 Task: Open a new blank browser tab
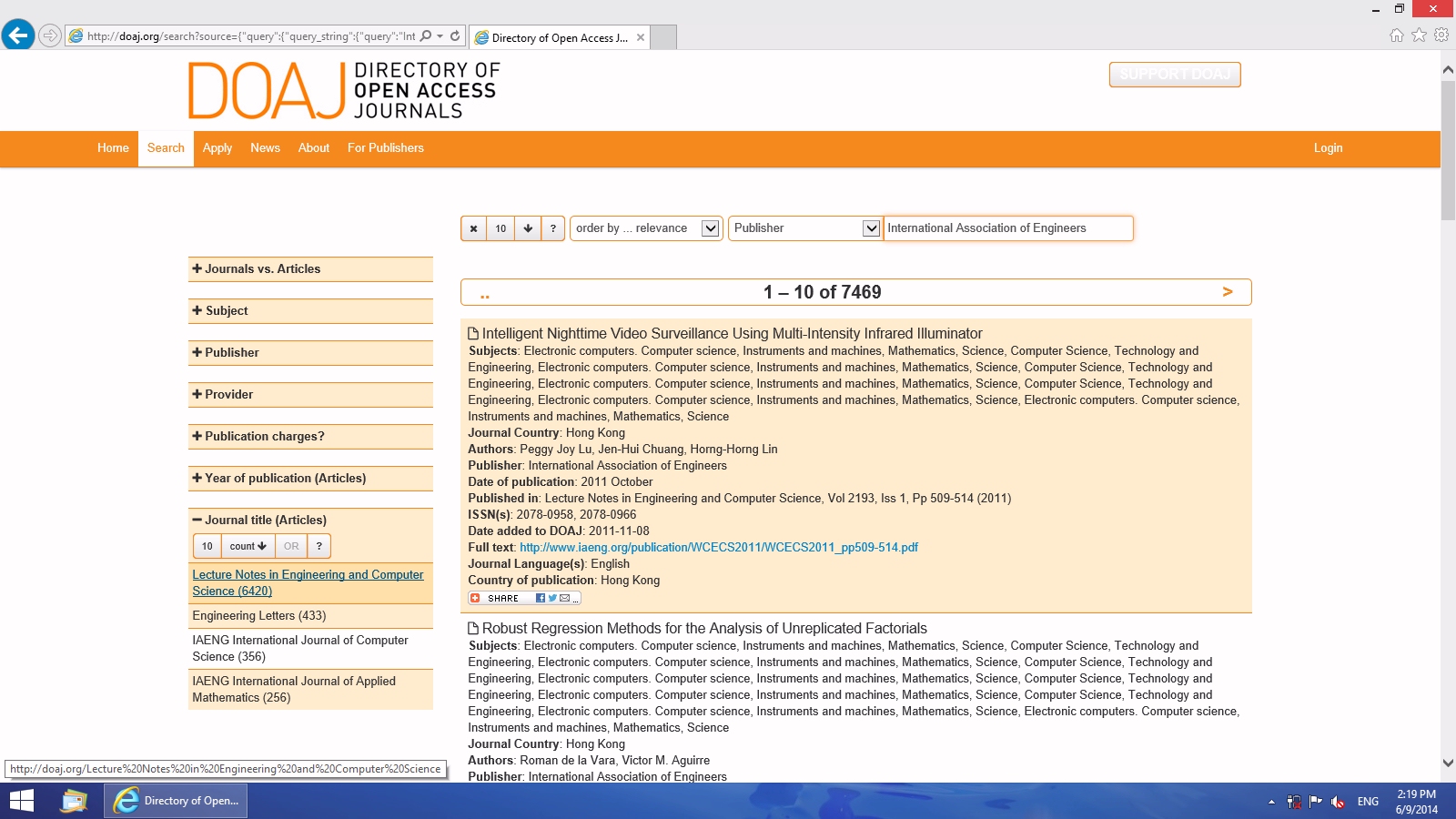[664, 37]
